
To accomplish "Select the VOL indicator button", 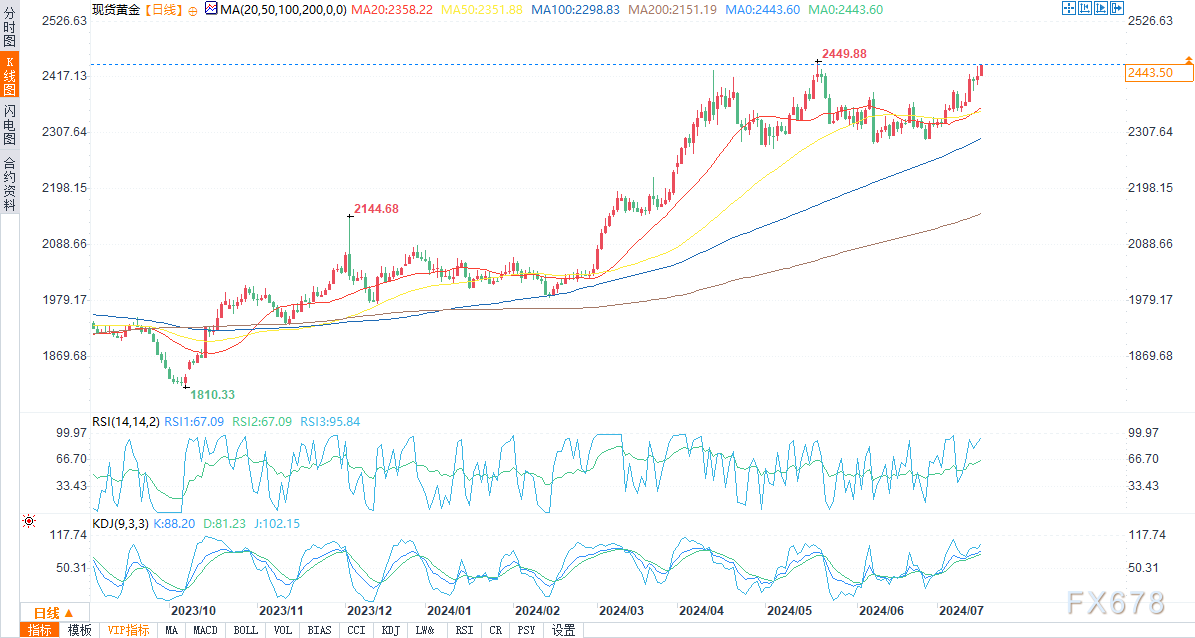I will coord(282,630).
